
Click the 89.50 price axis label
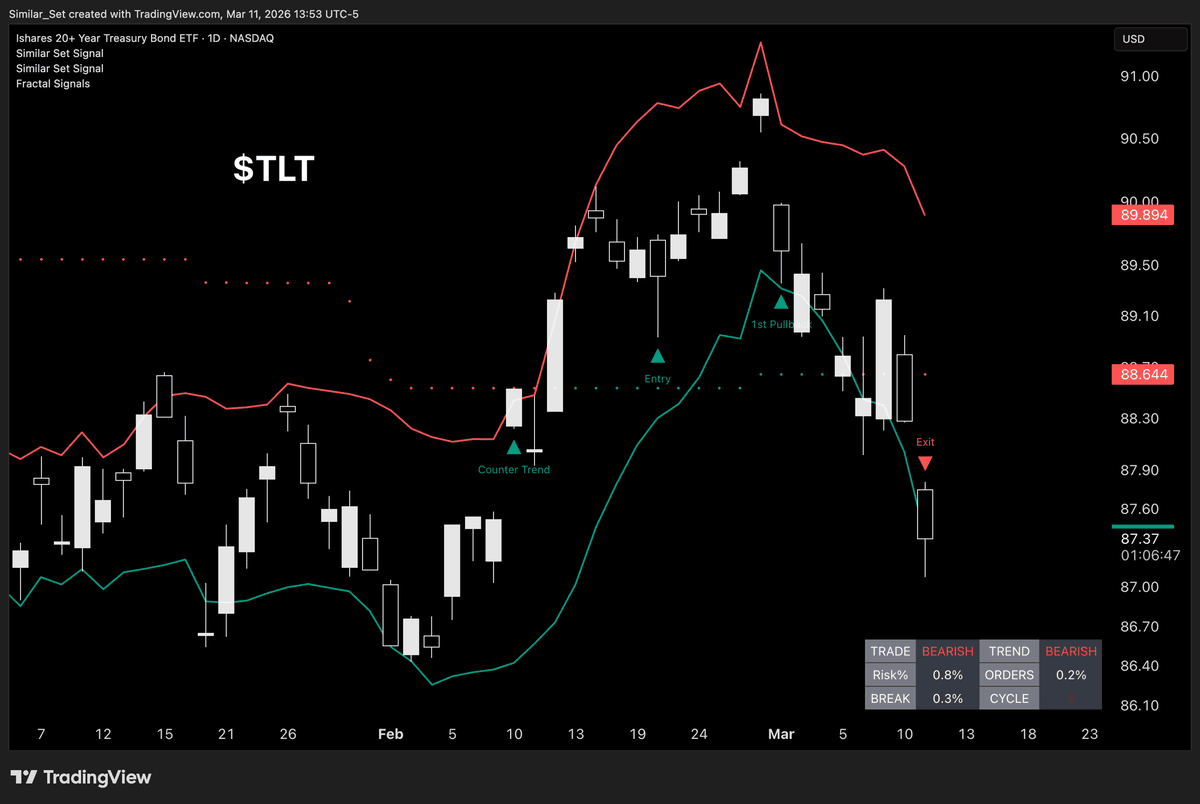tap(1140, 265)
